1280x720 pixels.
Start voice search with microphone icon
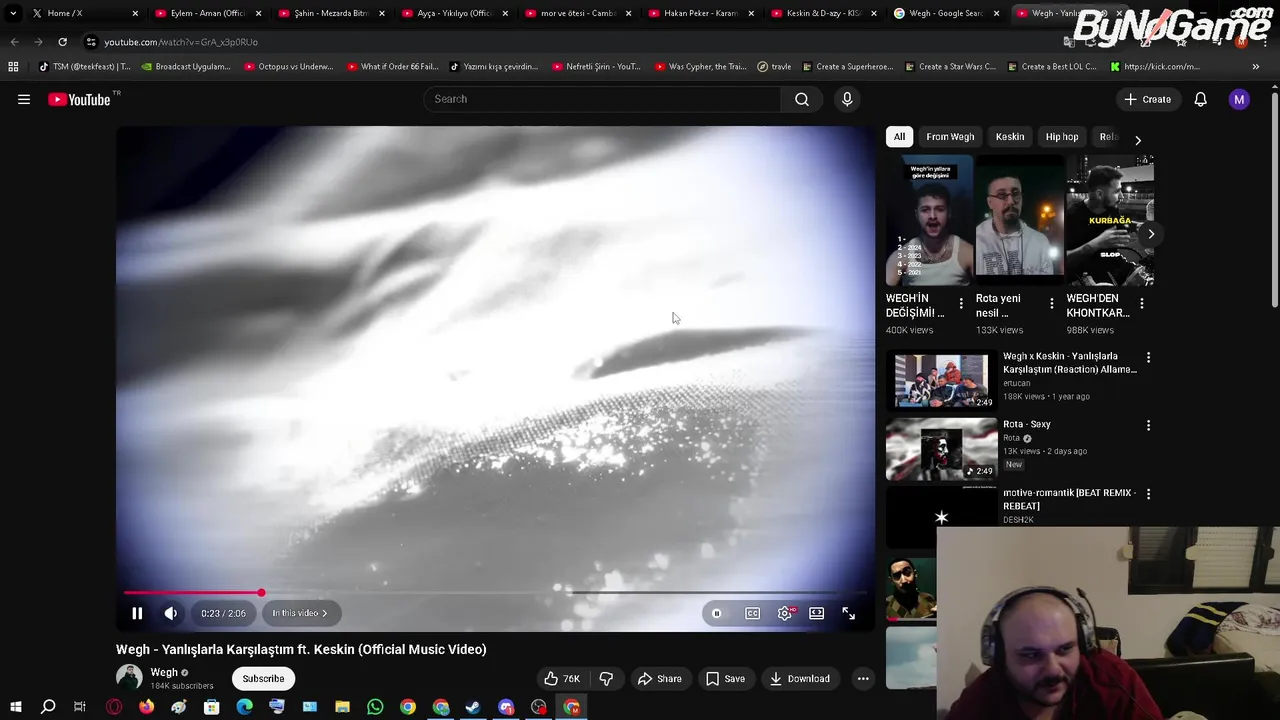(847, 99)
